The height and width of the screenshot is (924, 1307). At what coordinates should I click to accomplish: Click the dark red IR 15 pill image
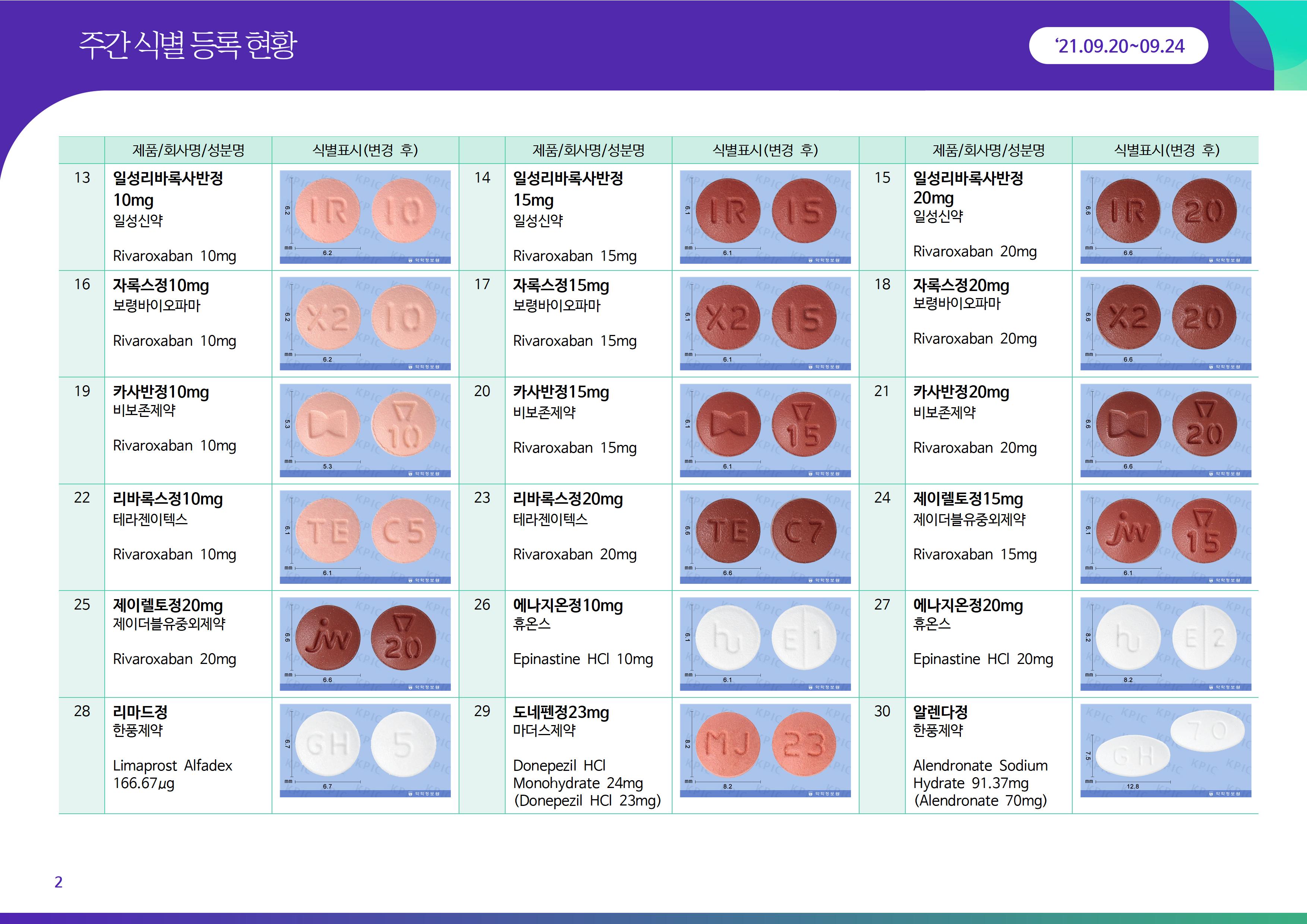click(765, 216)
